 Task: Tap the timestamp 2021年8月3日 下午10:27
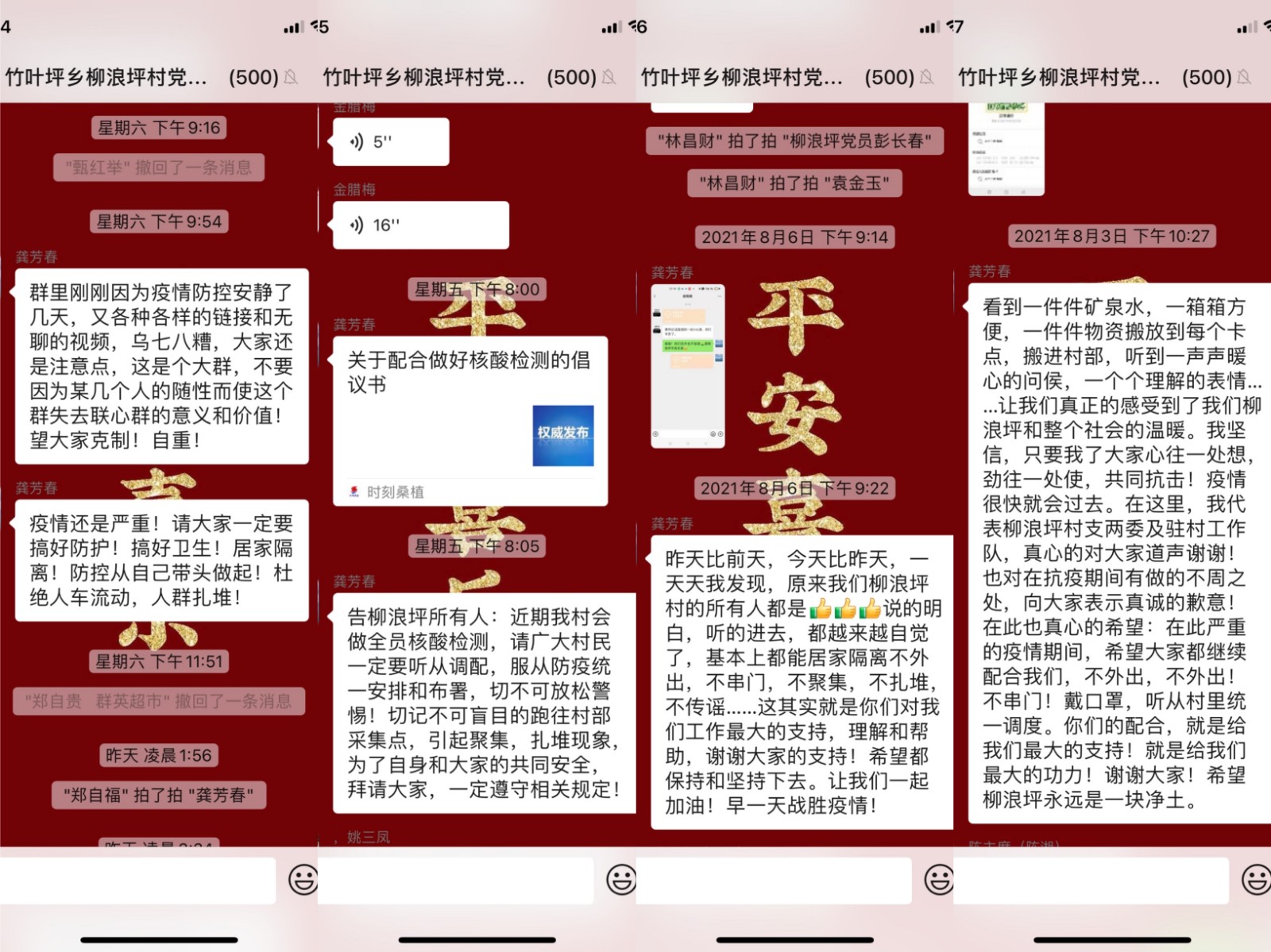tap(1112, 236)
